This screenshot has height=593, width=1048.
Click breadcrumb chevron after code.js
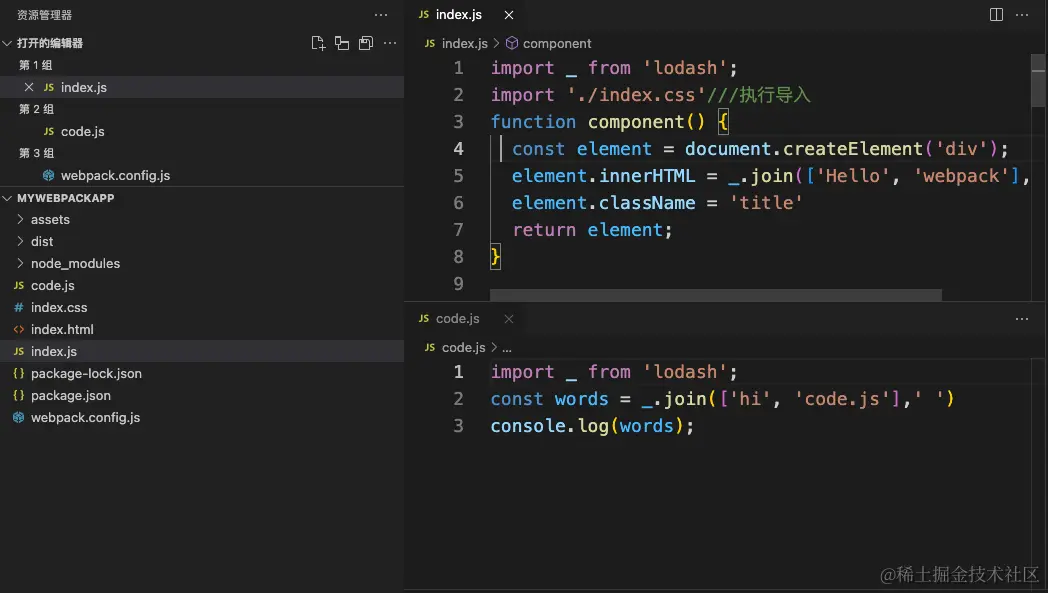pyautogui.click(x=494, y=347)
